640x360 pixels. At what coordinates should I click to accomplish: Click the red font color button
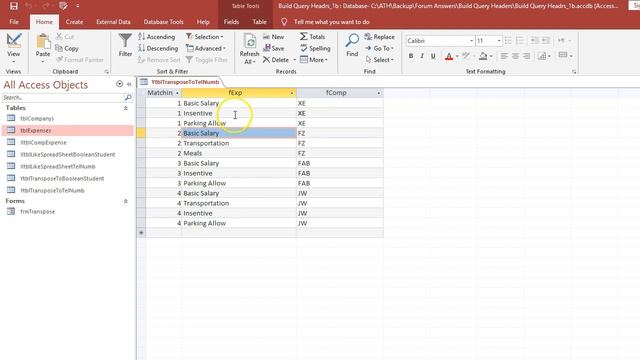pyautogui.click(x=449, y=56)
